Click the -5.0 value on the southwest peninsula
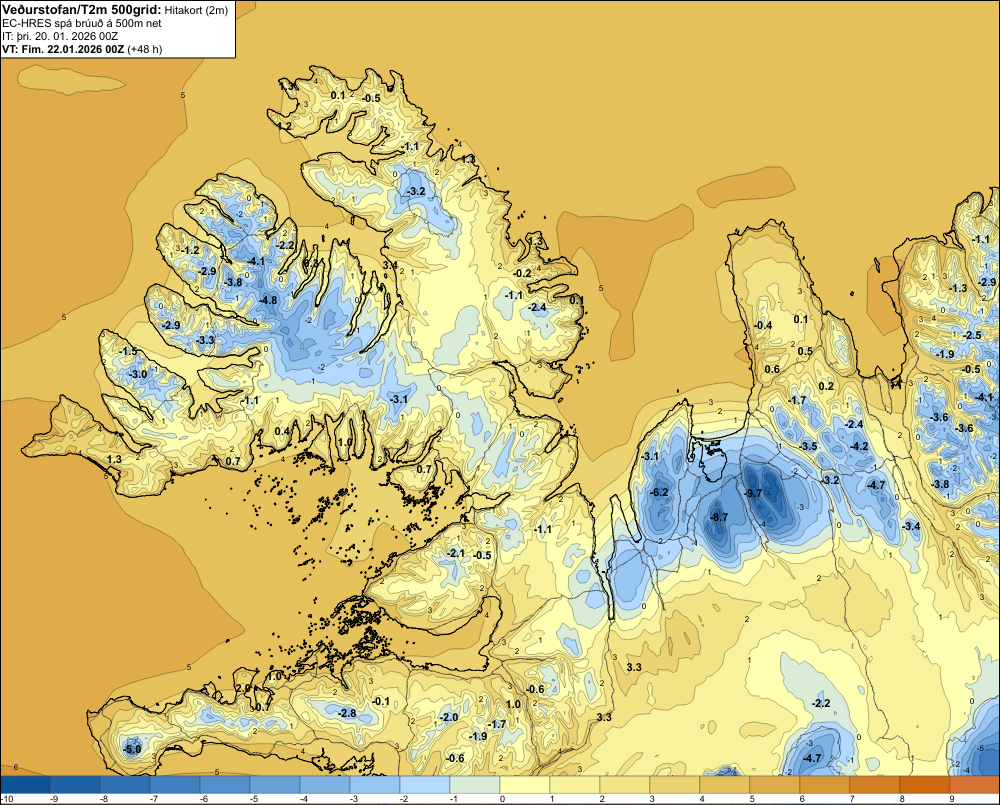Image resolution: width=1000 pixels, height=805 pixels. 132,749
